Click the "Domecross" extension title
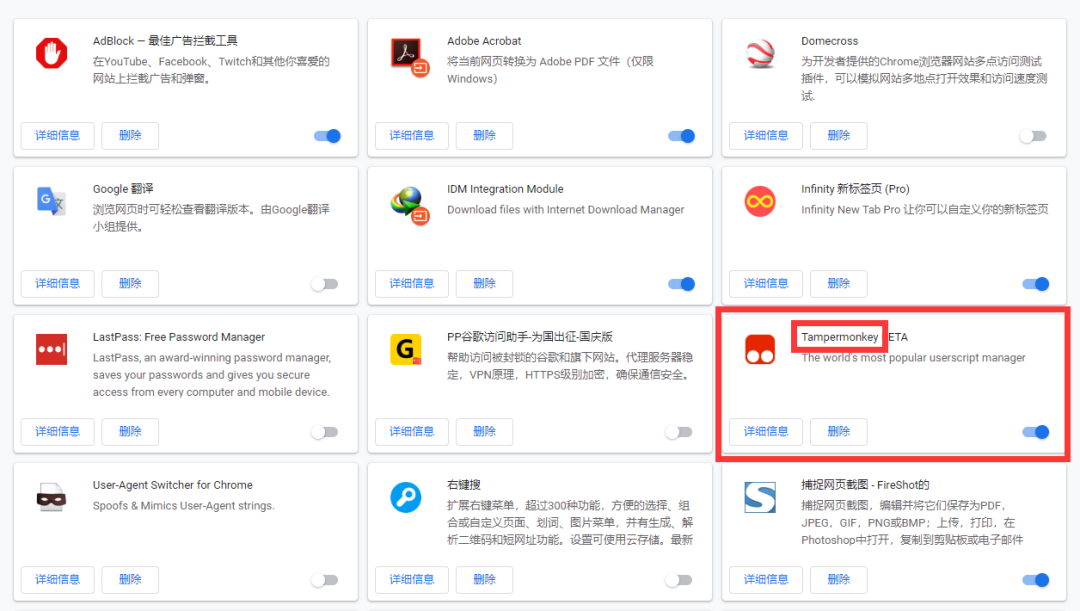This screenshot has width=1080, height=611. 829,41
